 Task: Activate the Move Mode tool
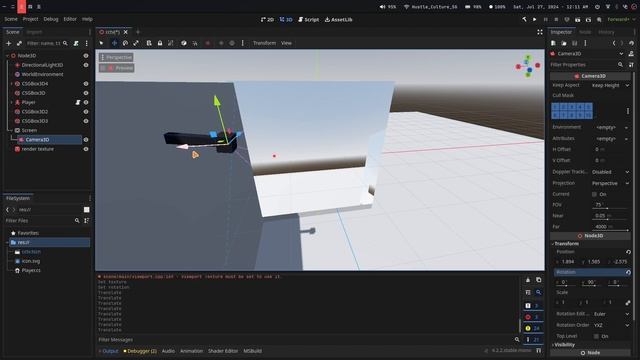click(x=114, y=43)
